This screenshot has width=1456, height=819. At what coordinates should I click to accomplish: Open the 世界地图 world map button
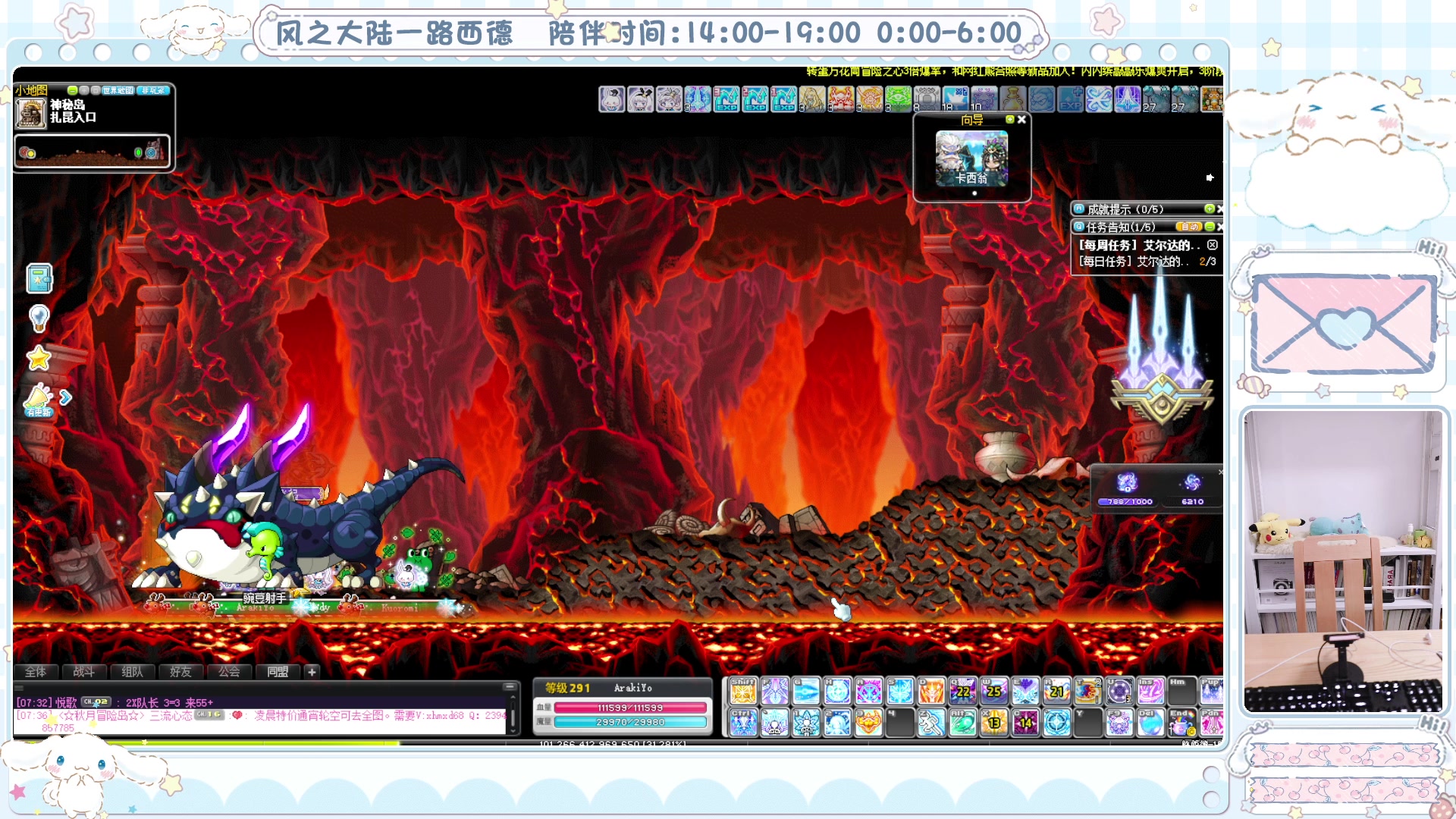(x=118, y=90)
